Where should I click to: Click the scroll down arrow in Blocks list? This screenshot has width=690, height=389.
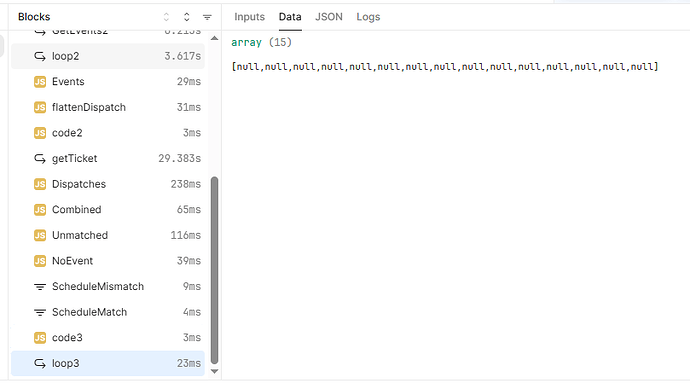[214, 371]
